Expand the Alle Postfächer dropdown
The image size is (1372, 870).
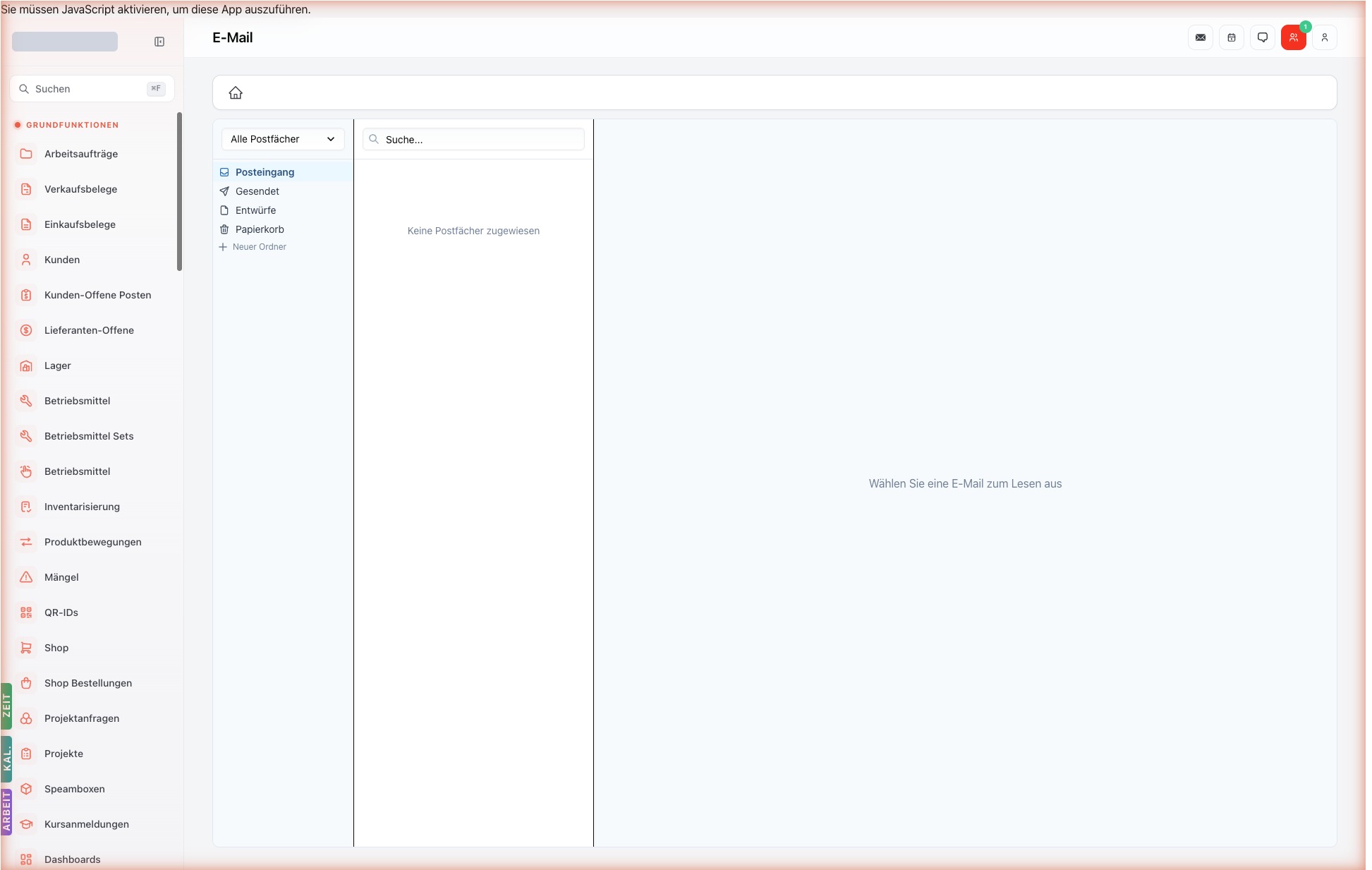[283, 139]
